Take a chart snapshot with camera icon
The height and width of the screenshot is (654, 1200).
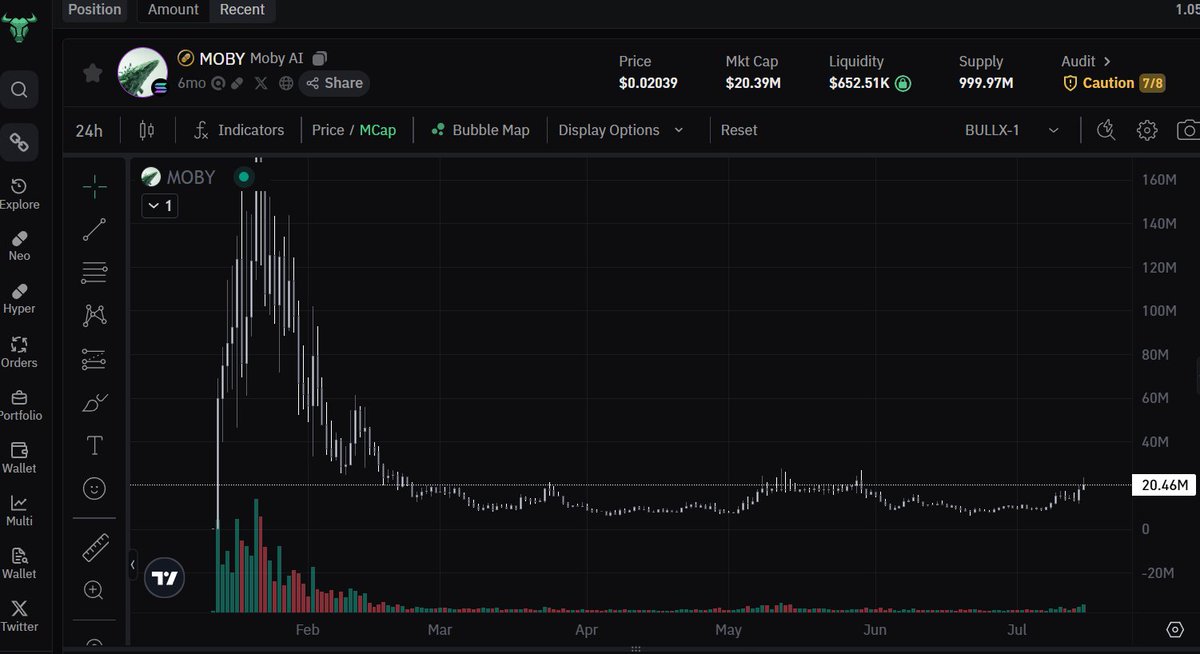[1188, 130]
